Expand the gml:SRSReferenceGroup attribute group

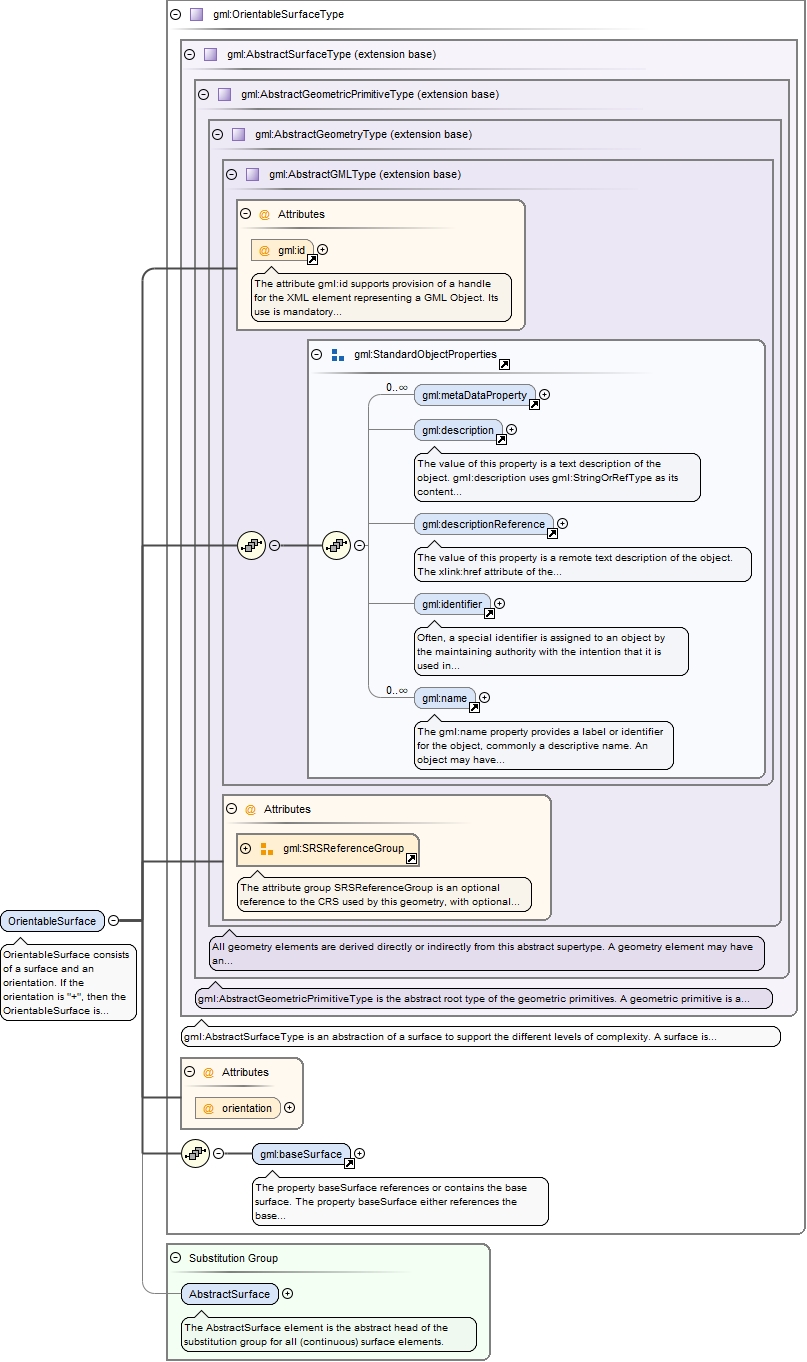point(246,849)
